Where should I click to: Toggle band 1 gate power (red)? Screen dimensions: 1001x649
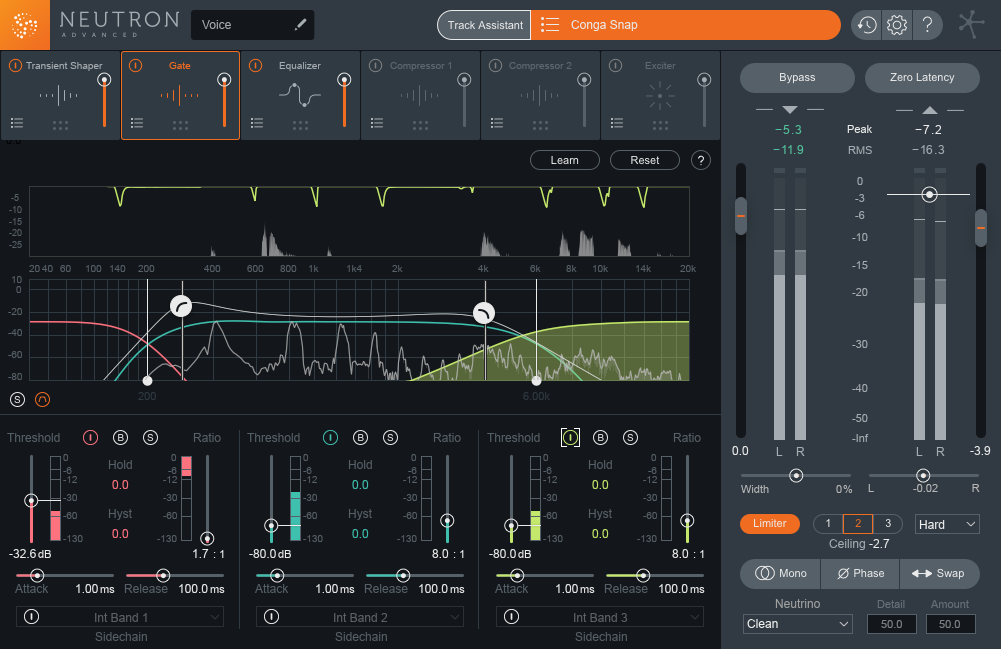90,437
